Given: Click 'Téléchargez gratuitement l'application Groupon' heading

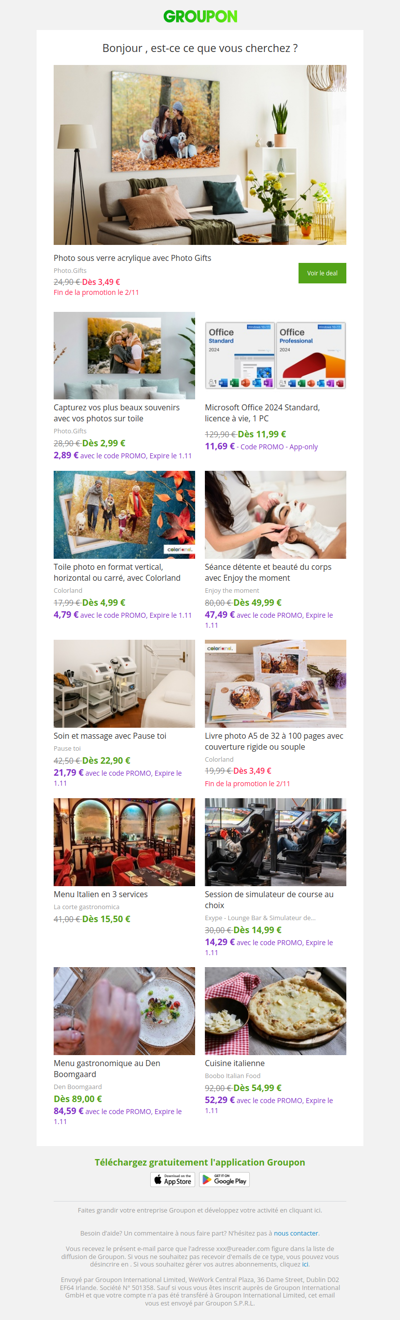Looking at the screenshot, I should click(x=200, y=1162).
